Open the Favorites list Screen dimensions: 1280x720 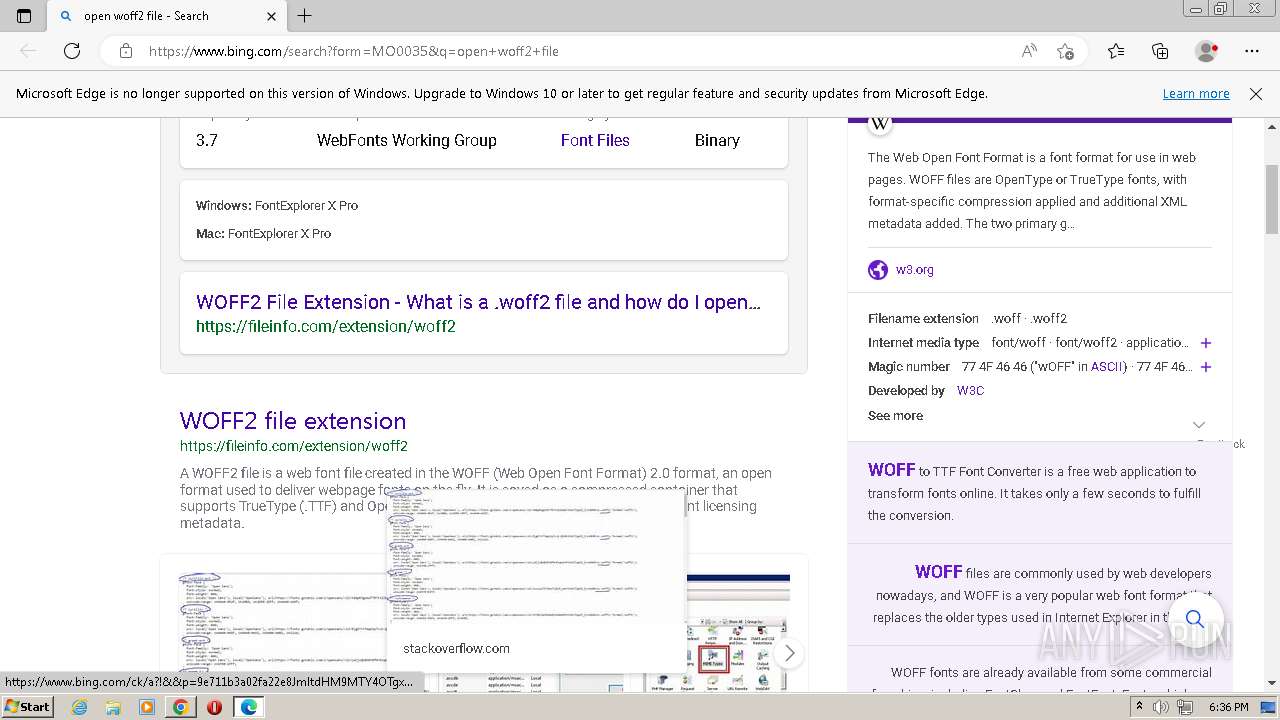[1116, 51]
